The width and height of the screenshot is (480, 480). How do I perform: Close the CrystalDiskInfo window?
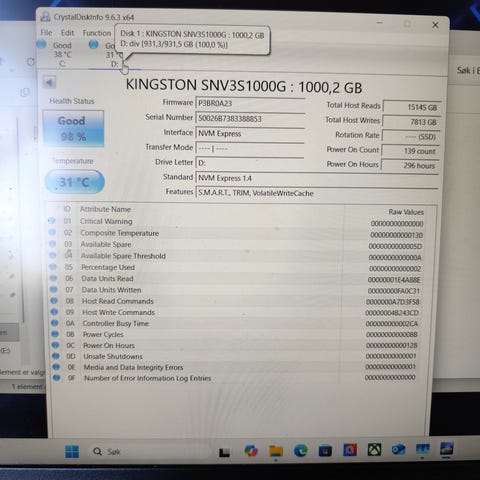pyautogui.click(x=435, y=25)
